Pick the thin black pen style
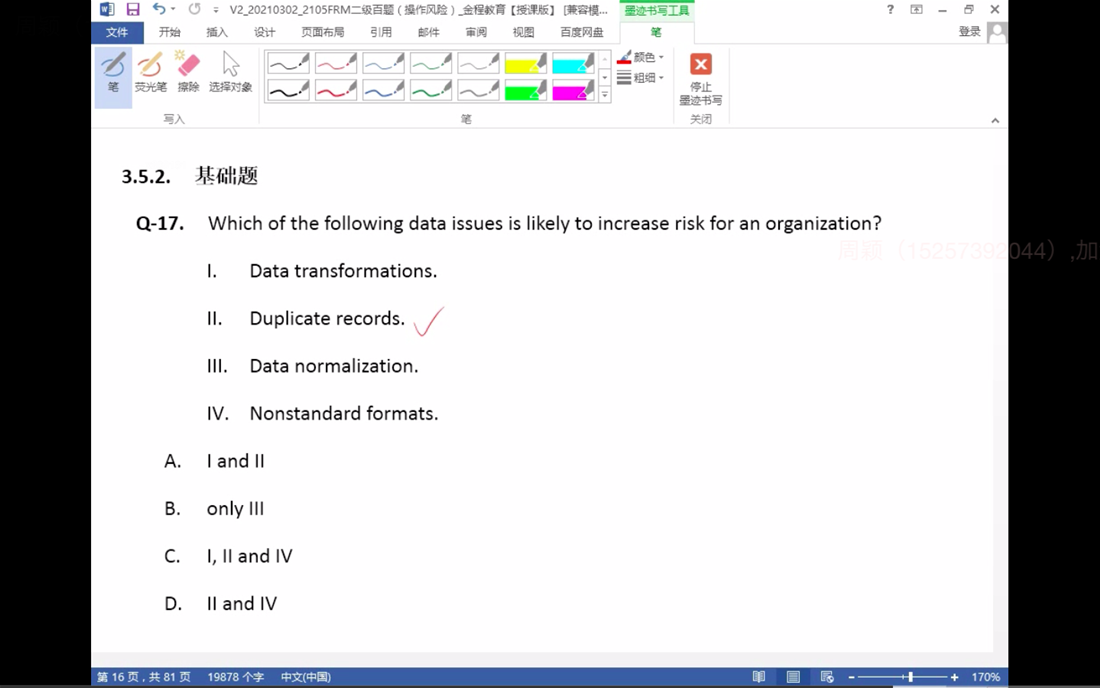This screenshot has height=688, width=1100. (x=288, y=63)
